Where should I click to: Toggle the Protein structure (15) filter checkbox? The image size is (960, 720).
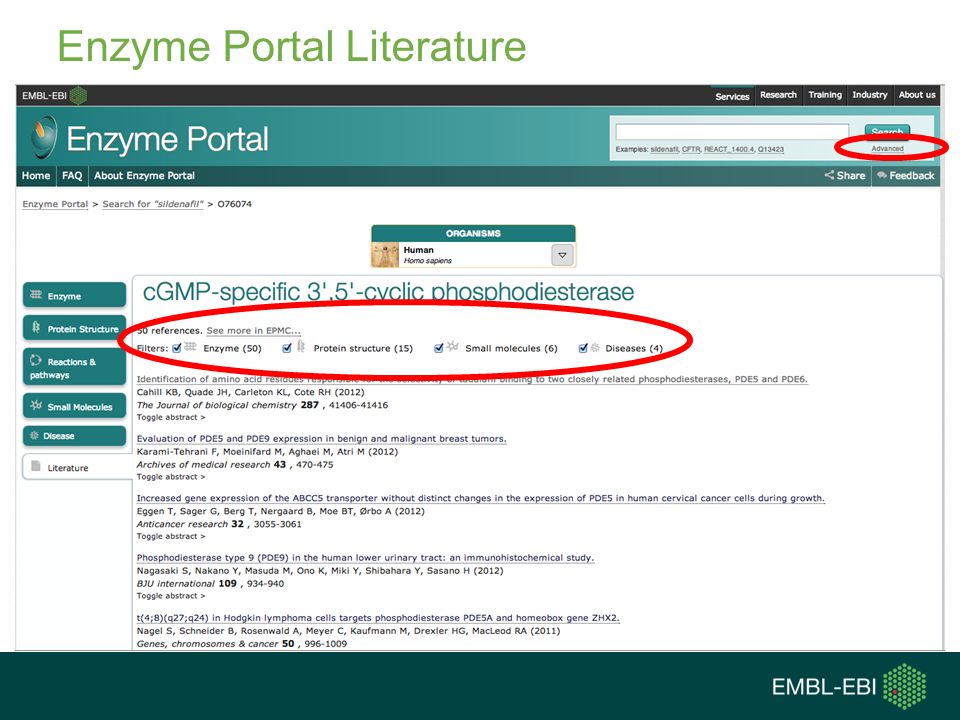(x=287, y=348)
